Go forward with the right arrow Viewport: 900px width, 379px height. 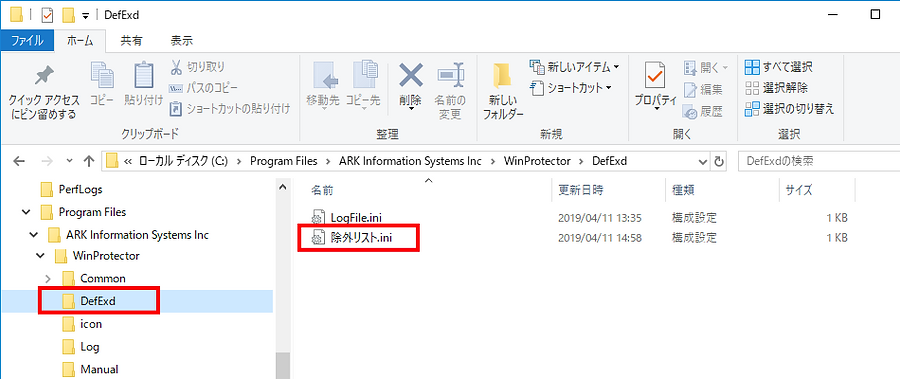(48, 161)
